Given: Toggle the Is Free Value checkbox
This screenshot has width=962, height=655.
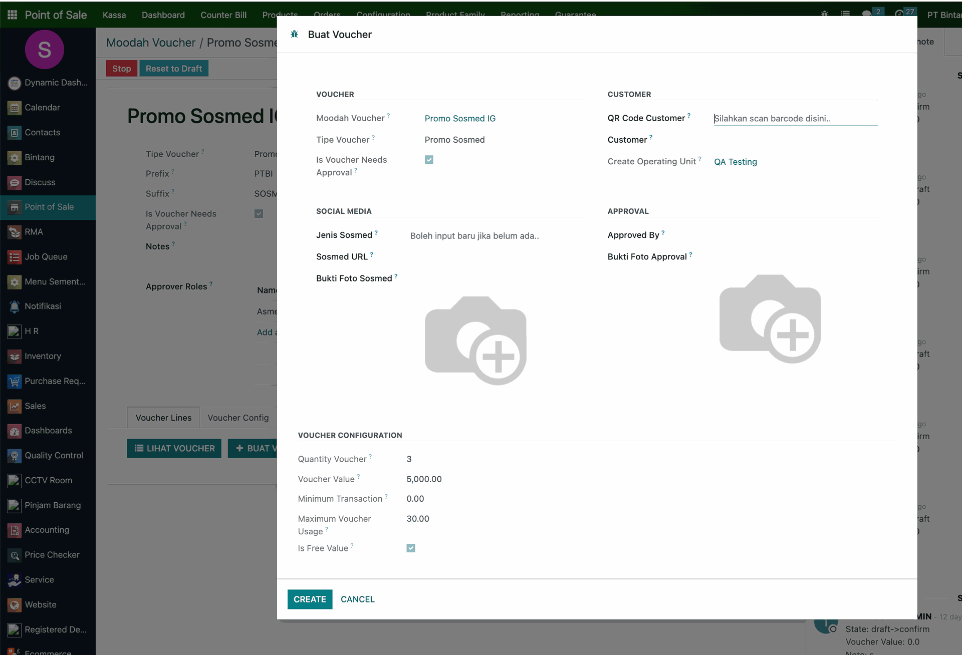Looking at the screenshot, I should pyautogui.click(x=410, y=548).
